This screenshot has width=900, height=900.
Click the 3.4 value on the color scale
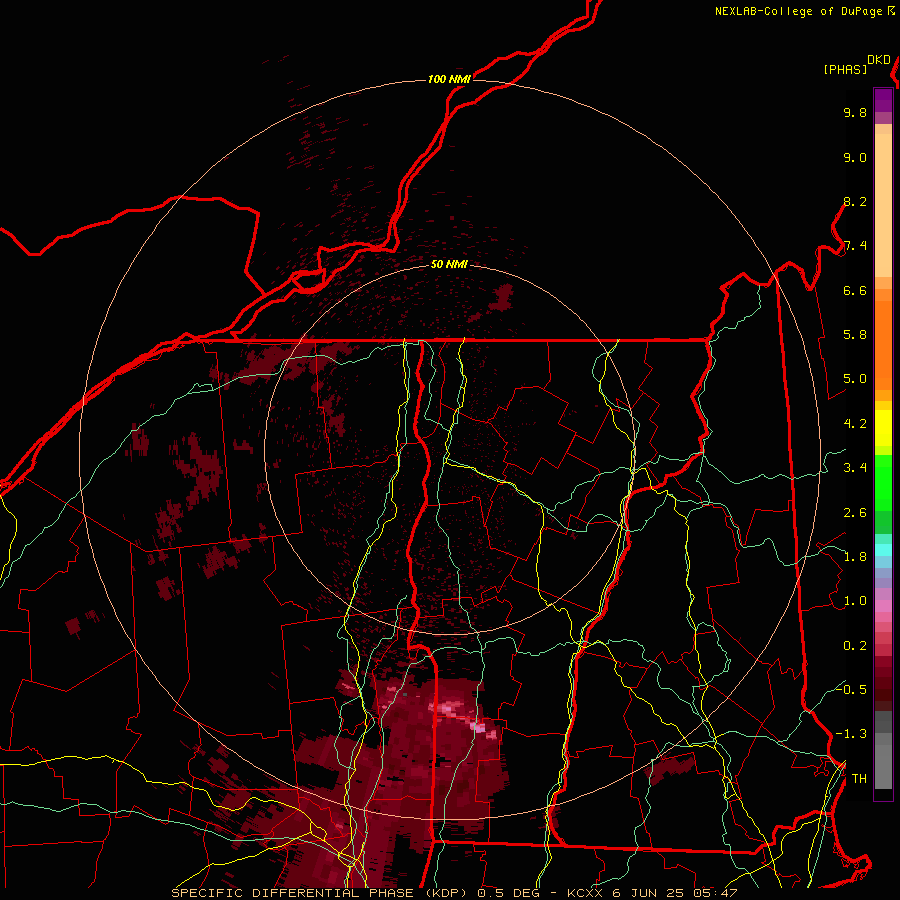coord(855,468)
